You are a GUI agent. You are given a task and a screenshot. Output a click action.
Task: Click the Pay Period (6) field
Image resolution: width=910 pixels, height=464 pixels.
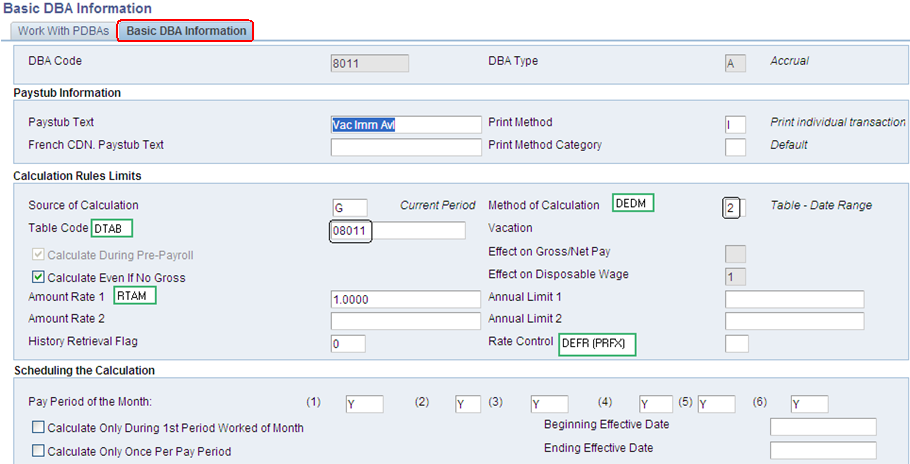(x=809, y=404)
